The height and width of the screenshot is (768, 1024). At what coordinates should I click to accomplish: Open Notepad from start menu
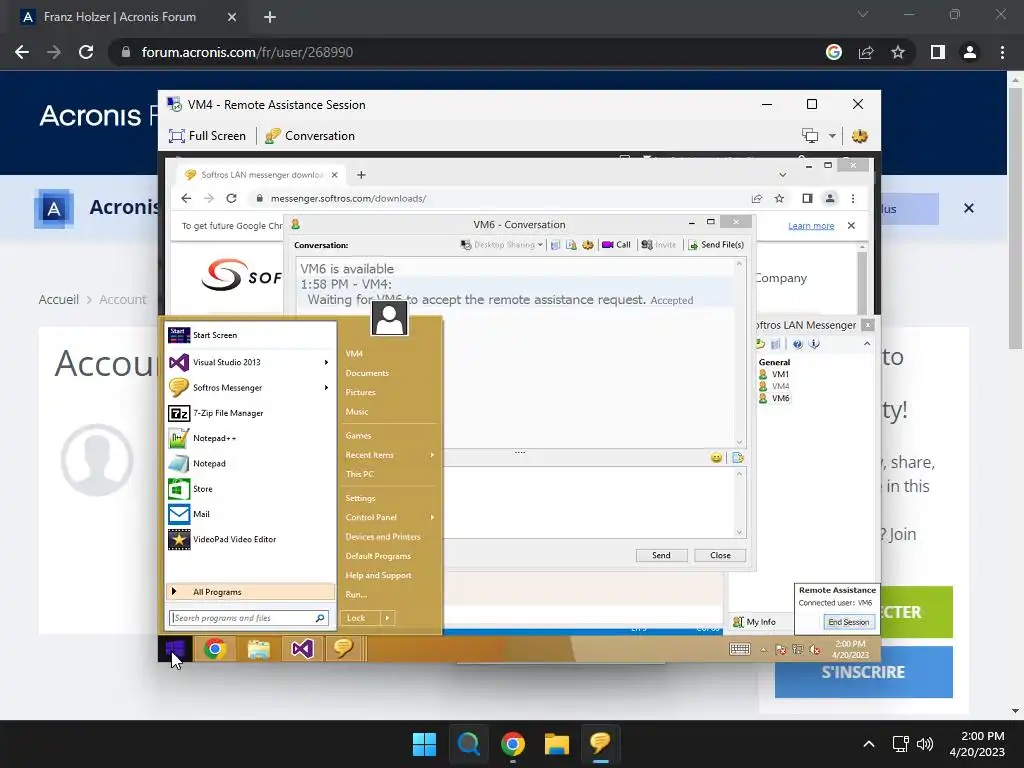pyautogui.click(x=250, y=464)
